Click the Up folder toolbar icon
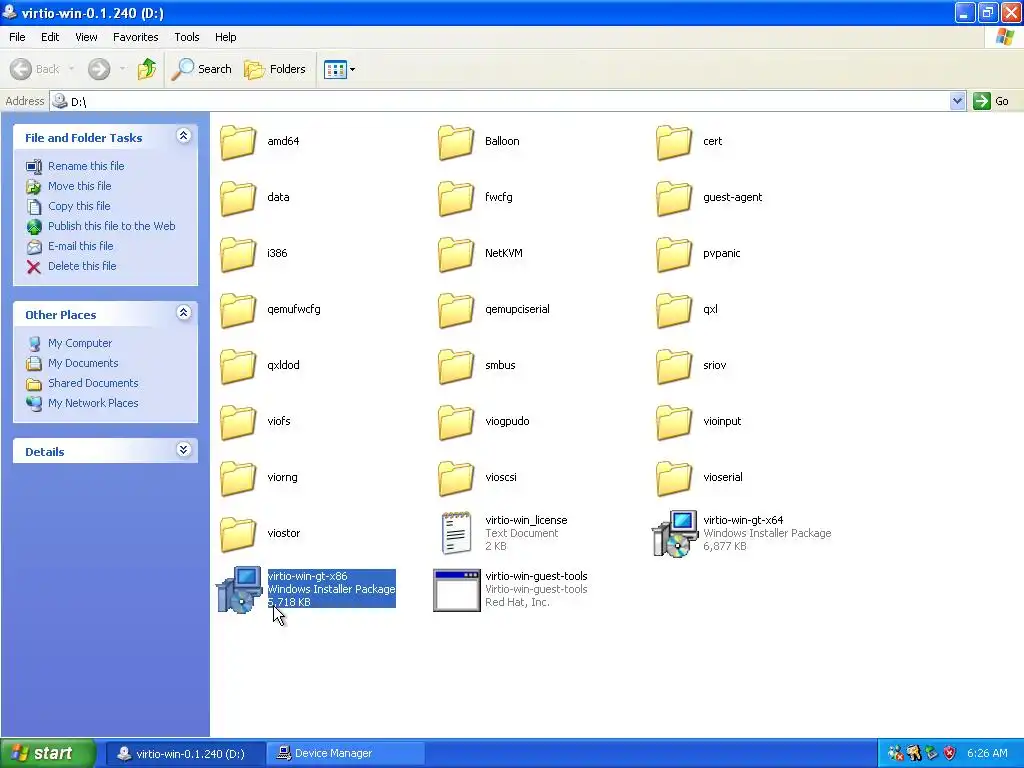Image resolution: width=1024 pixels, height=768 pixels. [x=147, y=69]
